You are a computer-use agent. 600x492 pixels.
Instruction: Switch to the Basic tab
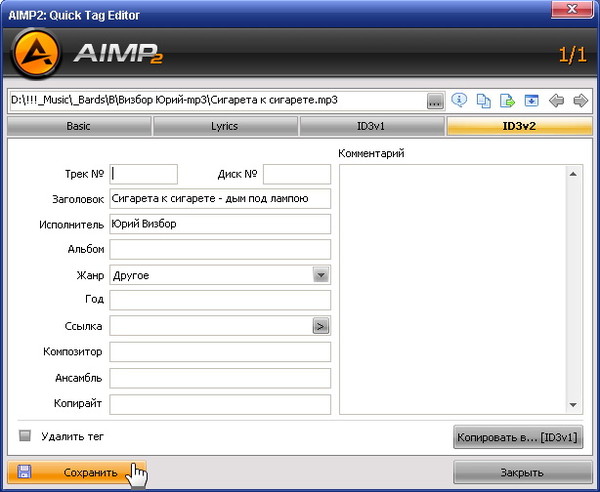pos(79,126)
